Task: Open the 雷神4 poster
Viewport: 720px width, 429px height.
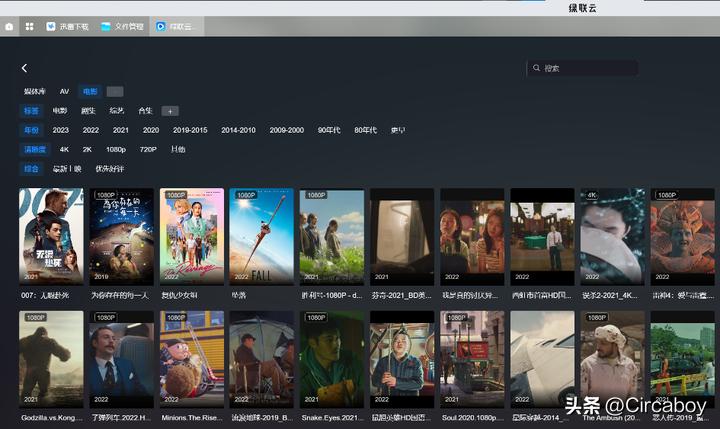Action: pos(683,237)
